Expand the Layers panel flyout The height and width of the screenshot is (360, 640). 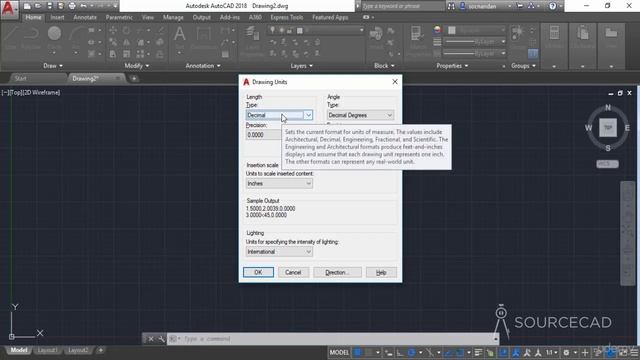coord(302,66)
